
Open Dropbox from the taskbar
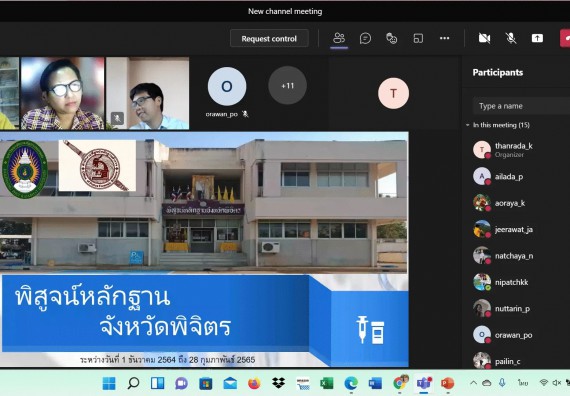pyautogui.click(x=278, y=383)
